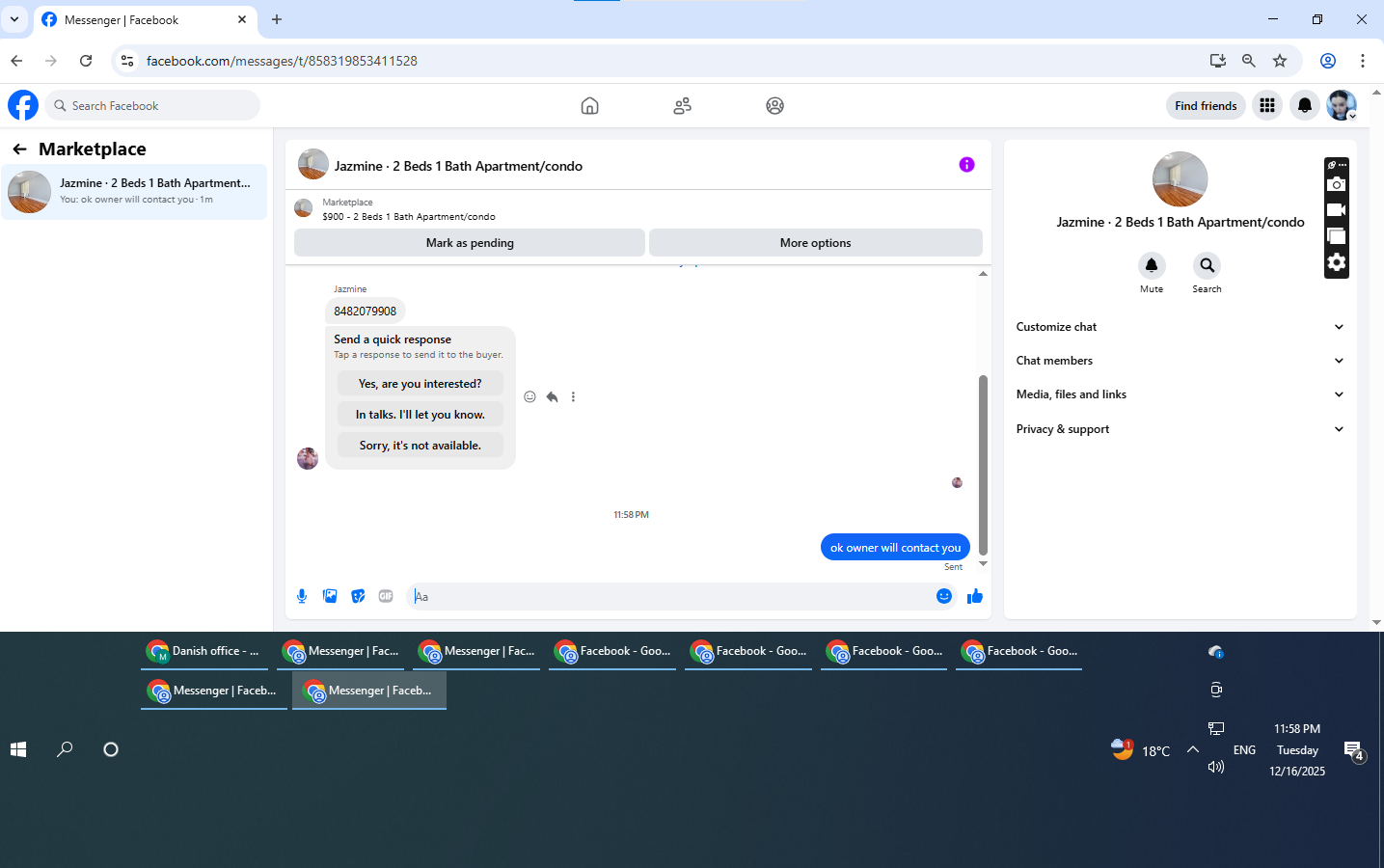
Task: Open the Facebook menu grid icon
Action: (1267, 105)
